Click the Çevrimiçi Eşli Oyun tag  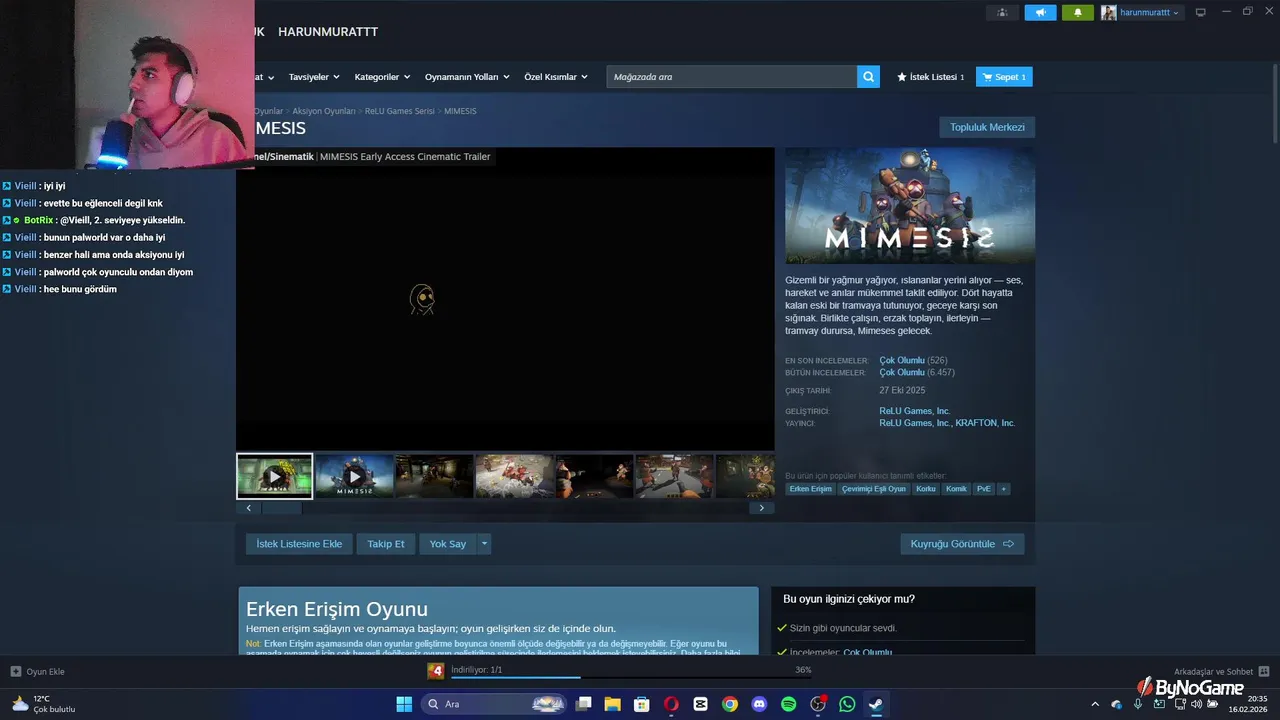(873, 489)
